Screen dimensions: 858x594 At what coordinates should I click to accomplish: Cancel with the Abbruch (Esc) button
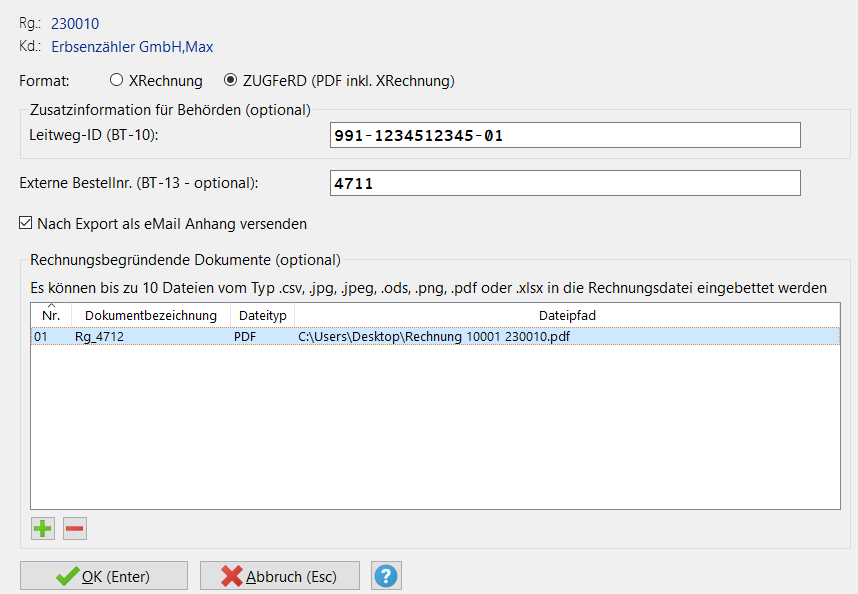tap(279, 576)
